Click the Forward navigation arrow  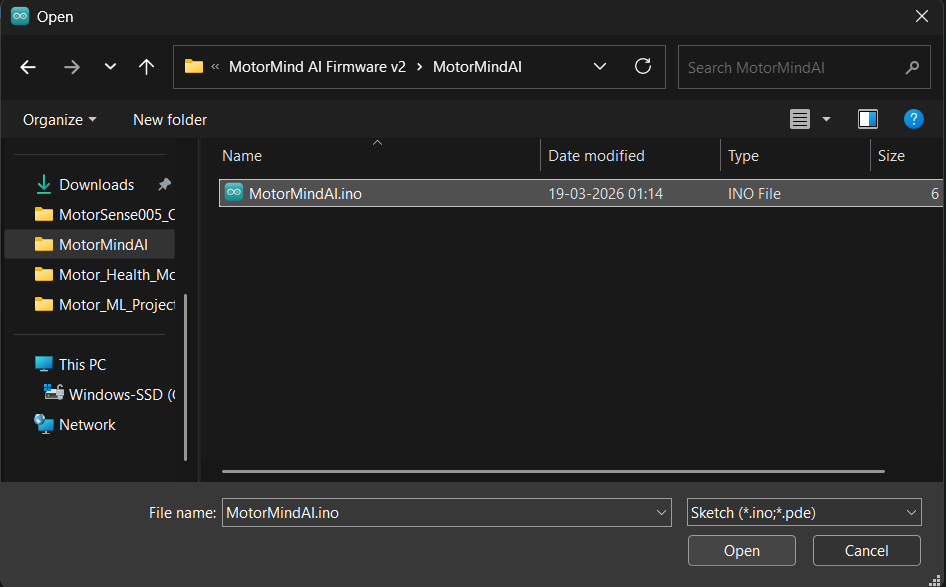click(71, 67)
